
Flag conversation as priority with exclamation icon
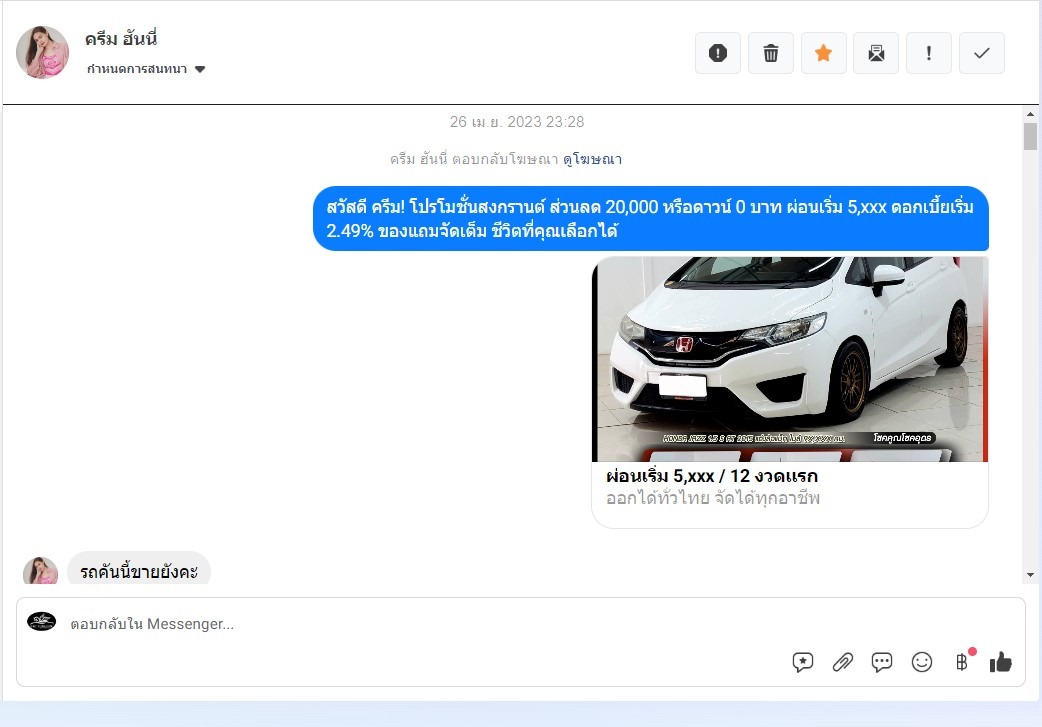pyautogui.click(x=929, y=53)
